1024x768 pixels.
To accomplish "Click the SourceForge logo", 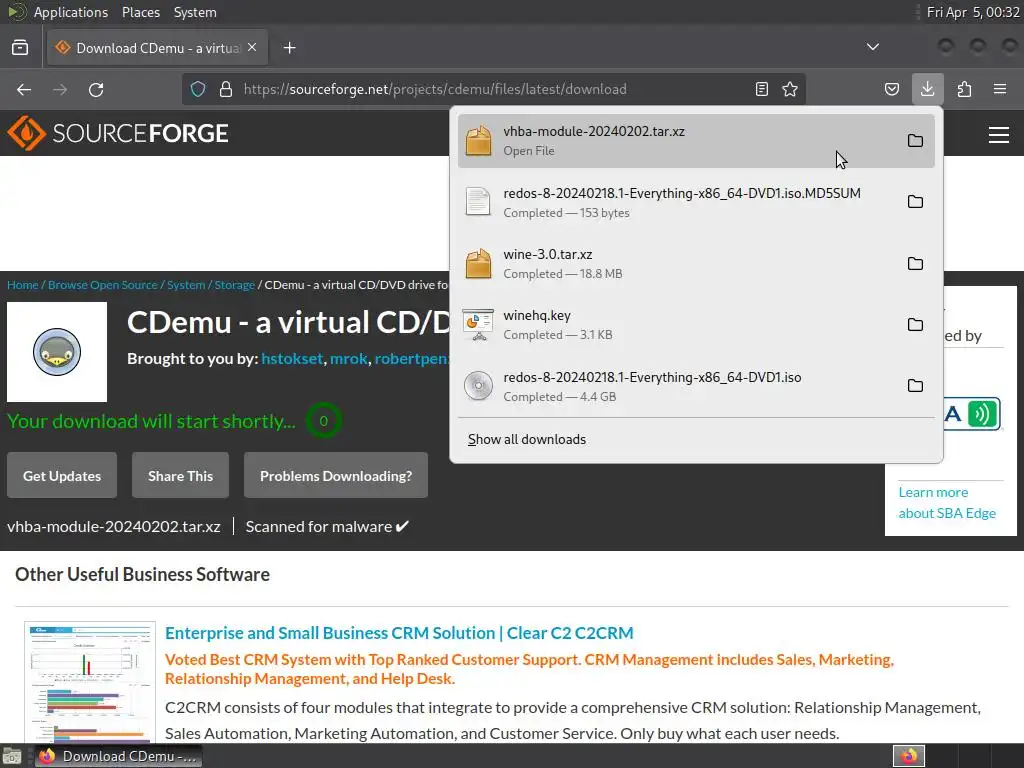I will [118, 133].
